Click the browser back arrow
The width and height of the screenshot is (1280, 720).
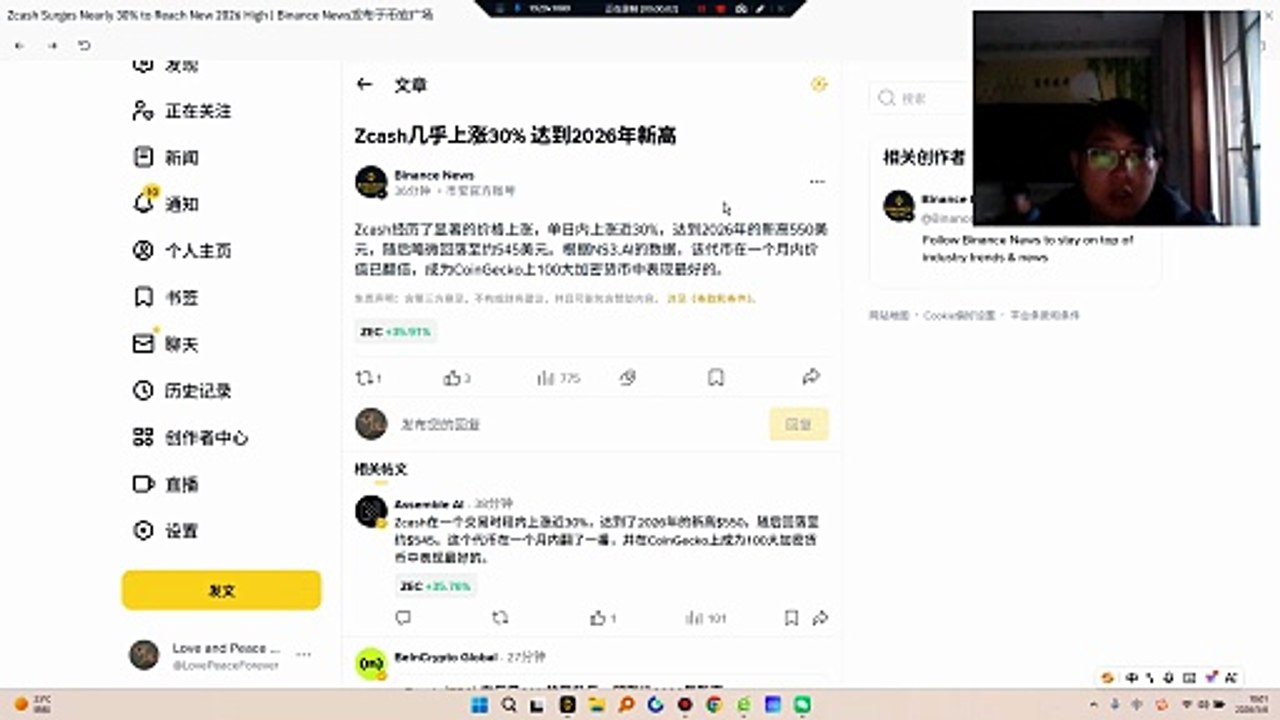click(20, 46)
